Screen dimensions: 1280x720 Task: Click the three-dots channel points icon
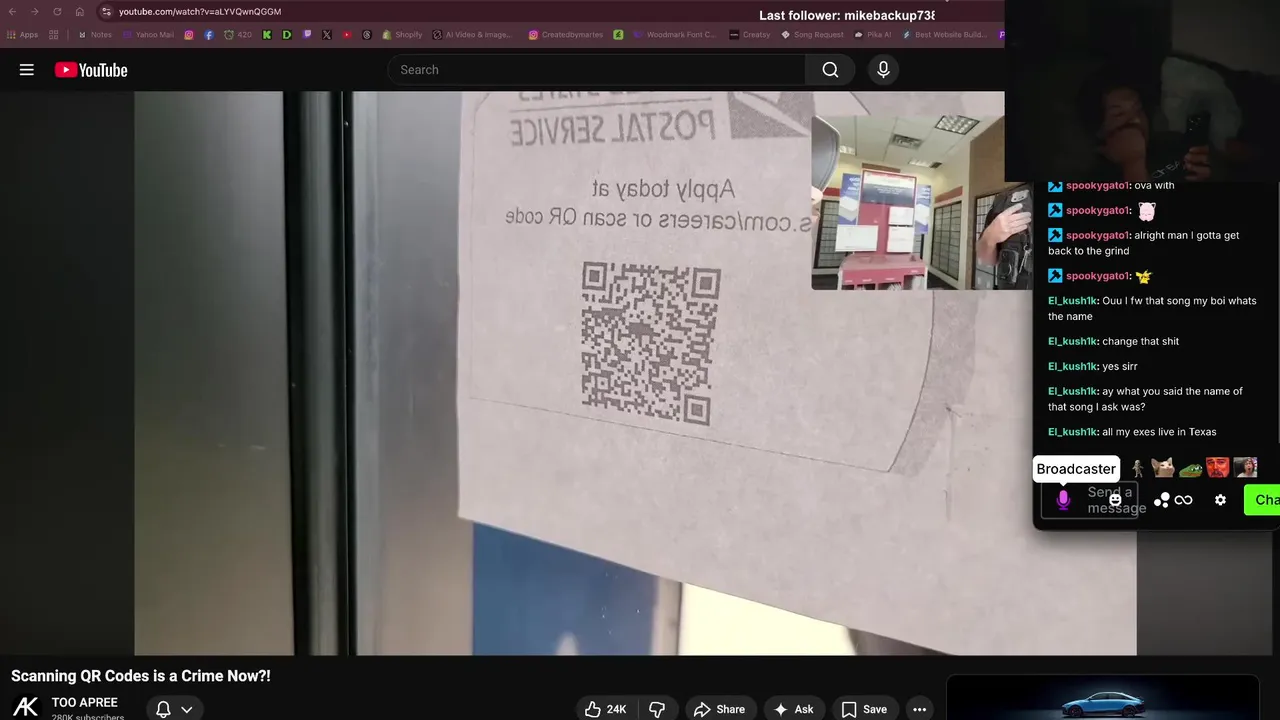coord(1161,500)
